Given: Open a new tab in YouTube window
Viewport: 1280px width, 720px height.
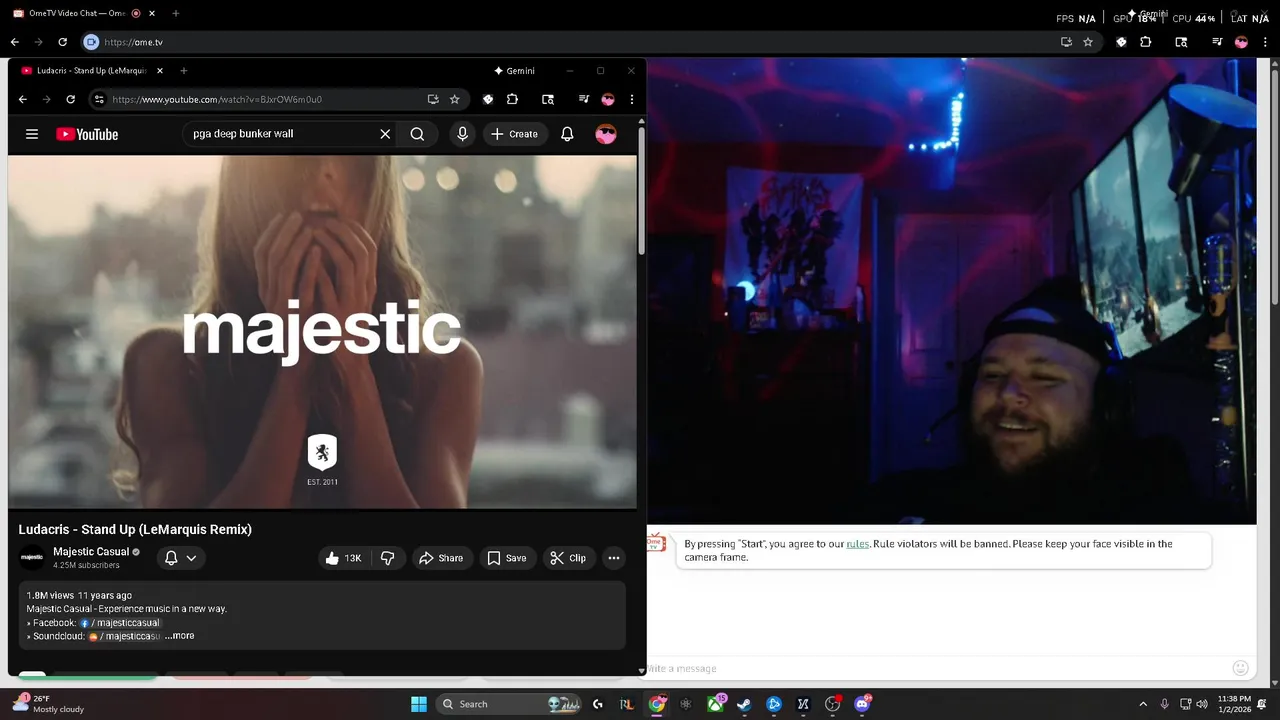Looking at the screenshot, I should click(x=184, y=71).
